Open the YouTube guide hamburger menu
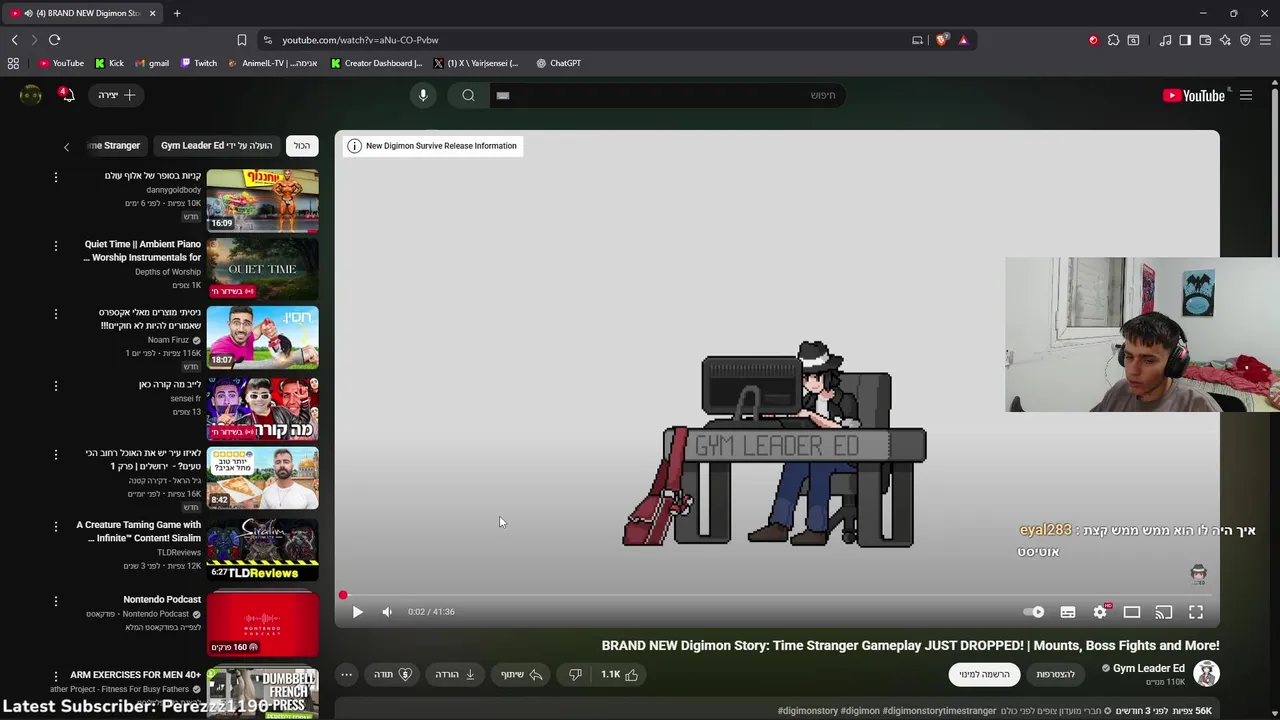This screenshot has height=720, width=1280. point(1246,95)
